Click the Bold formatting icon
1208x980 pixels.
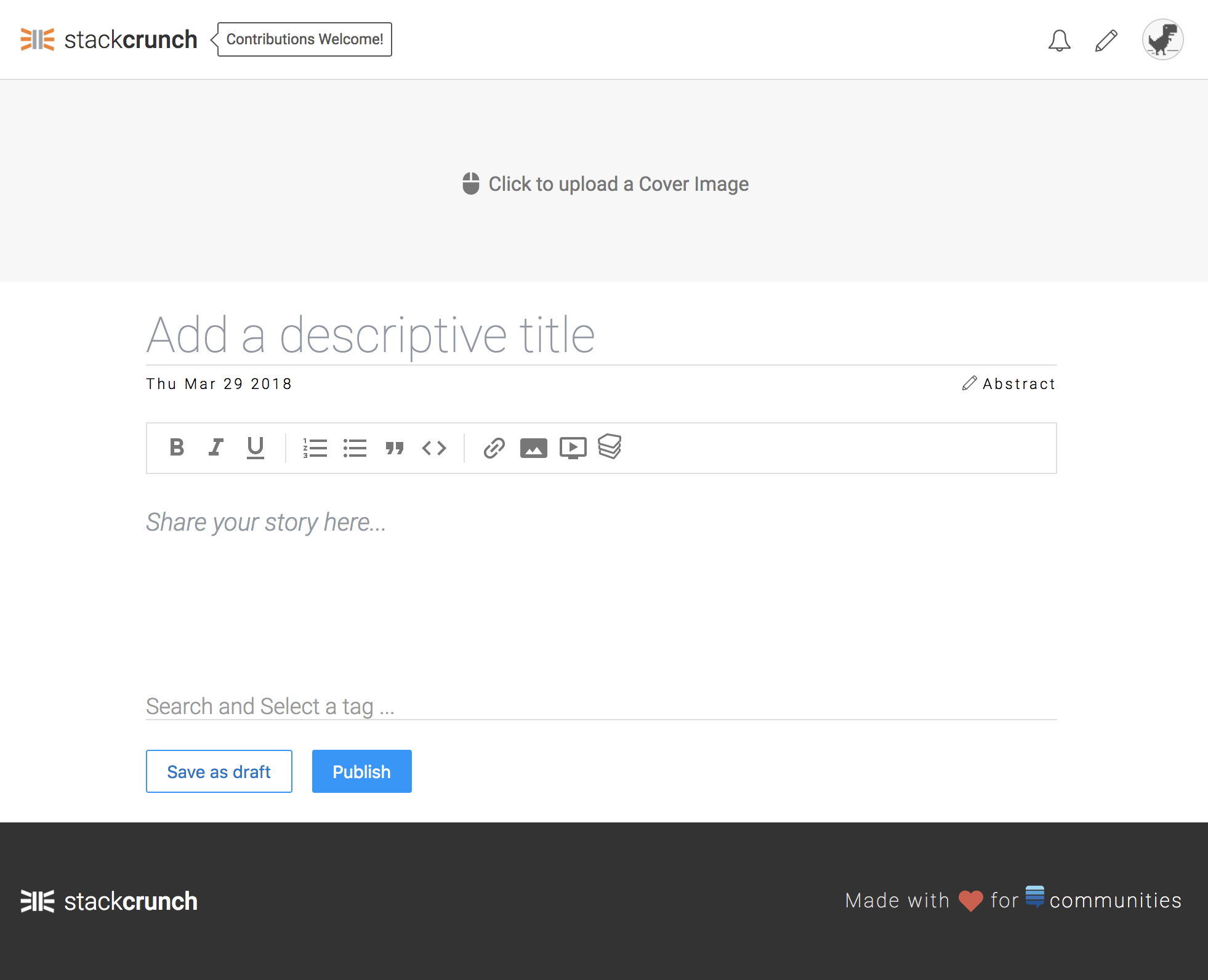177,448
